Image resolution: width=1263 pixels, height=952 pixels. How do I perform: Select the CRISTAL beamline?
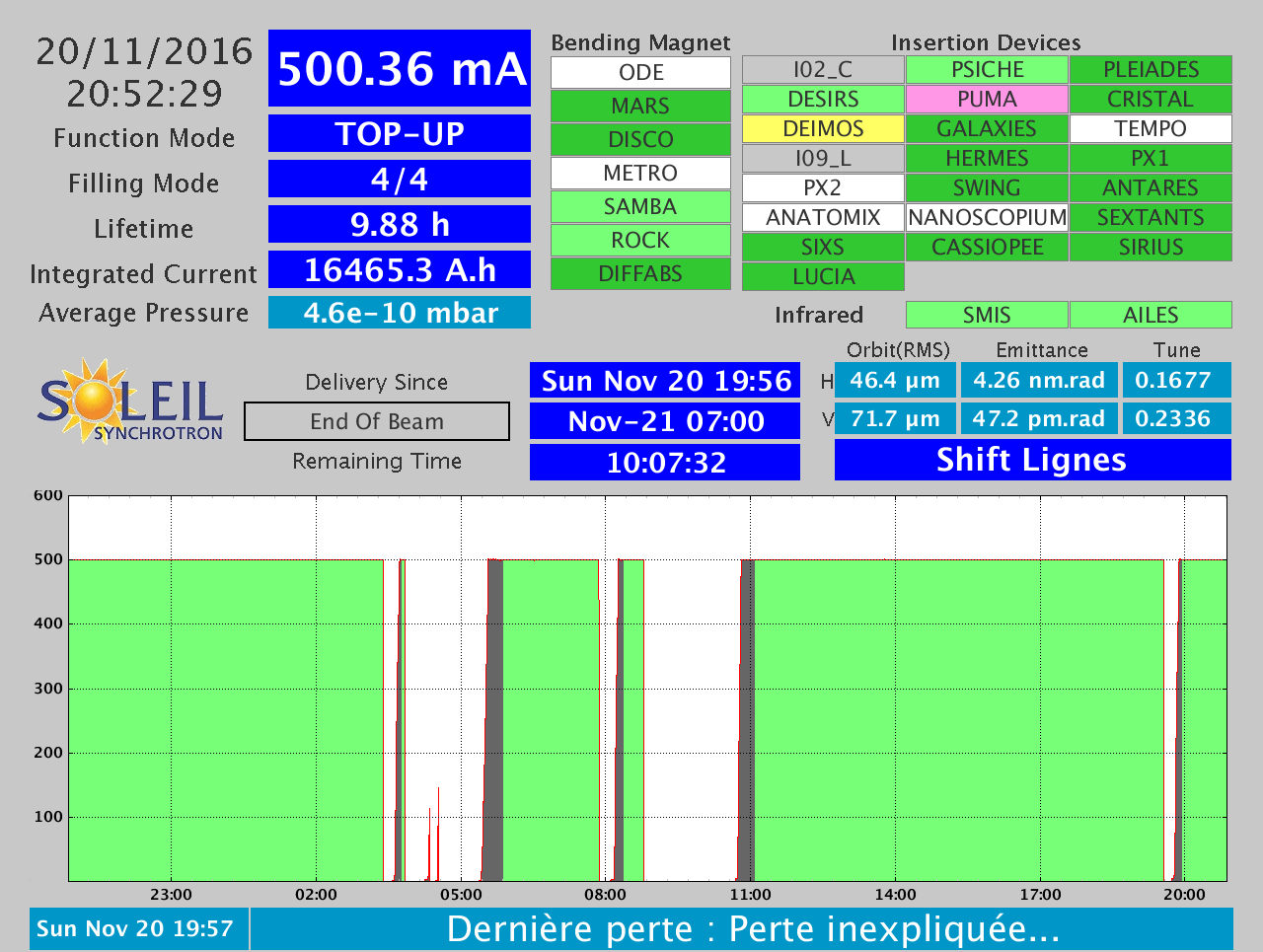(1151, 99)
